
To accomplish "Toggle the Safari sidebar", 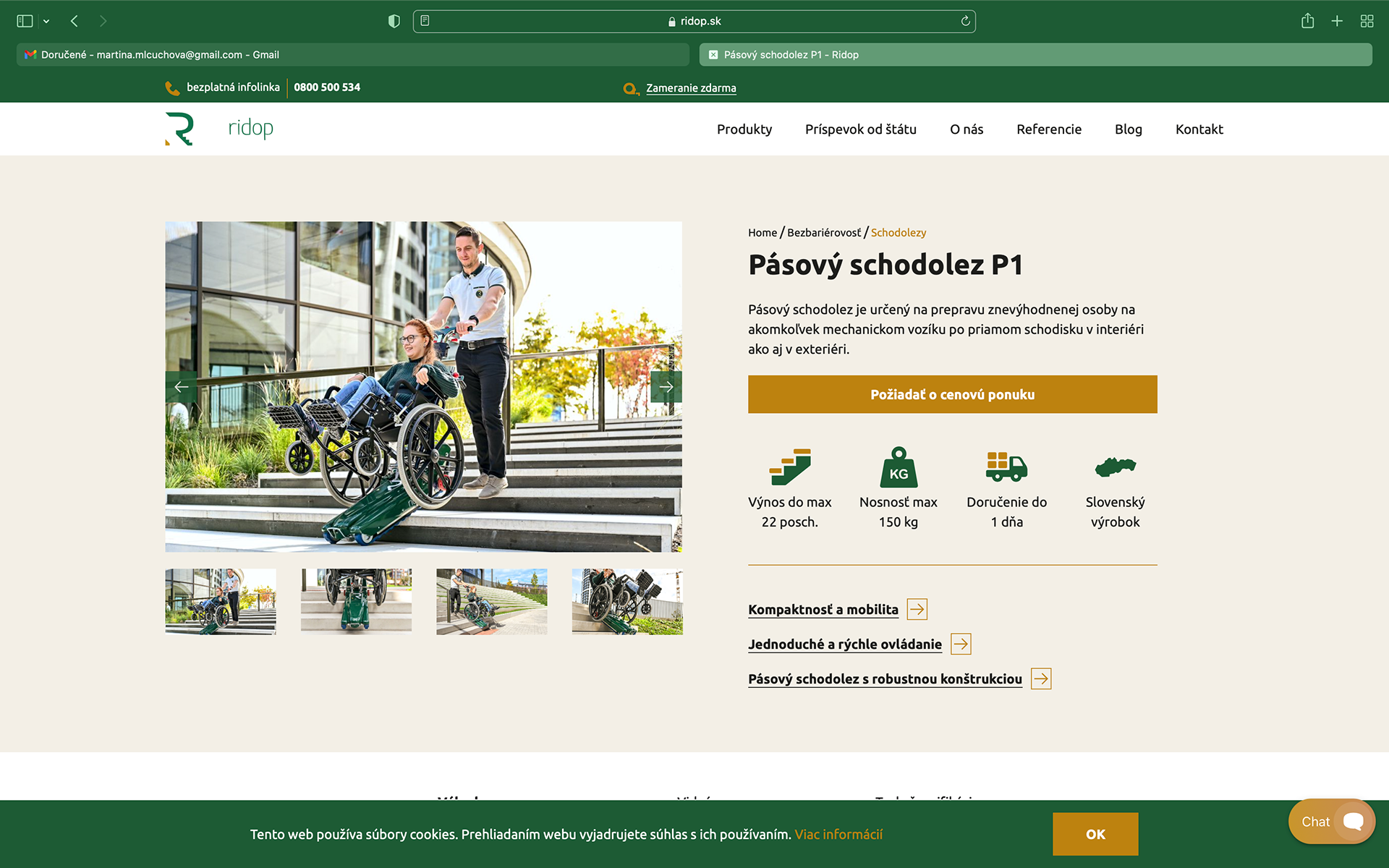I will (x=25, y=21).
